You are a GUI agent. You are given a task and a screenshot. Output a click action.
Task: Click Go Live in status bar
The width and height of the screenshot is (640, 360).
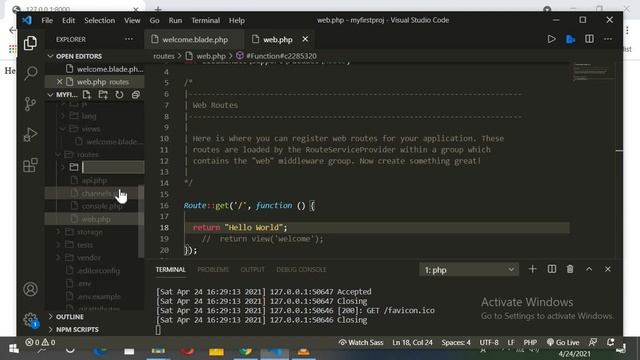[x=563, y=342]
